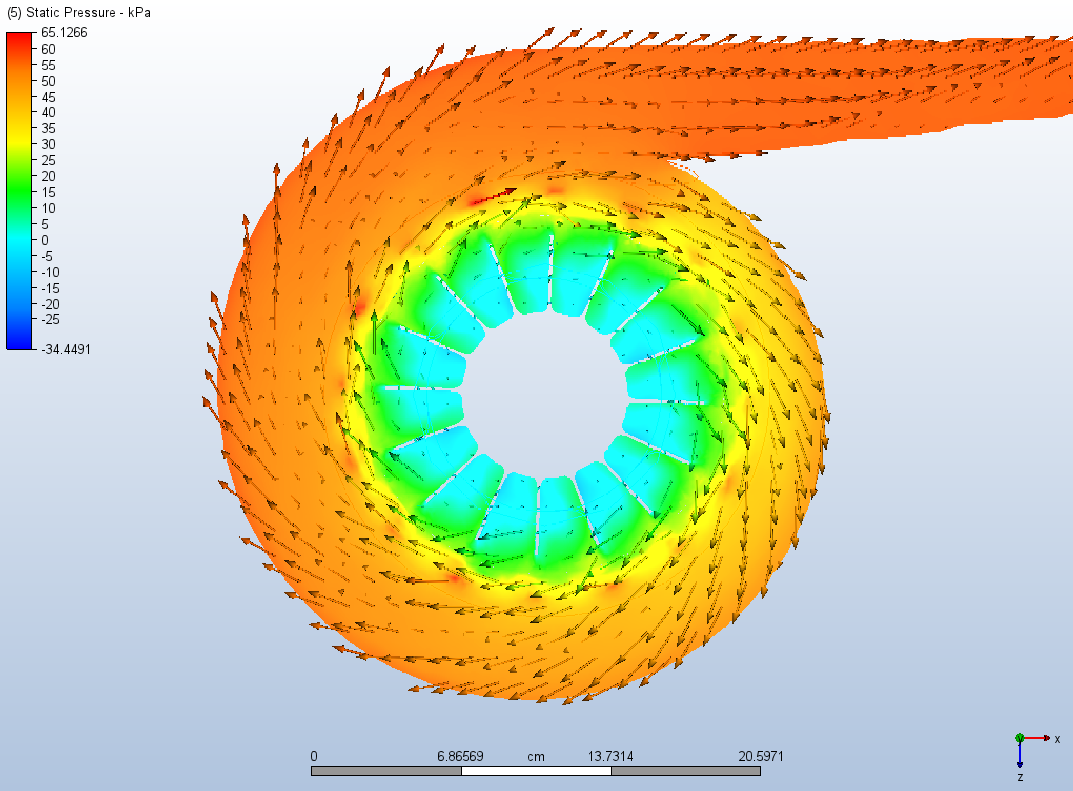The height and width of the screenshot is (791, 1073).
Task: Click the 65.1266 maximum legend value
Action: tap(64, 32)
